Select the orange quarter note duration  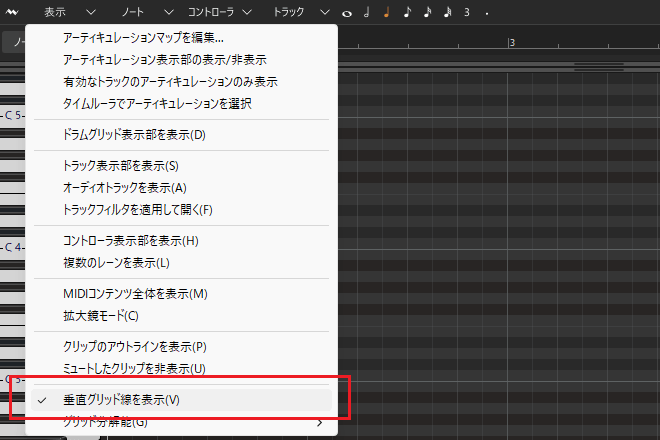coord(386,13)
